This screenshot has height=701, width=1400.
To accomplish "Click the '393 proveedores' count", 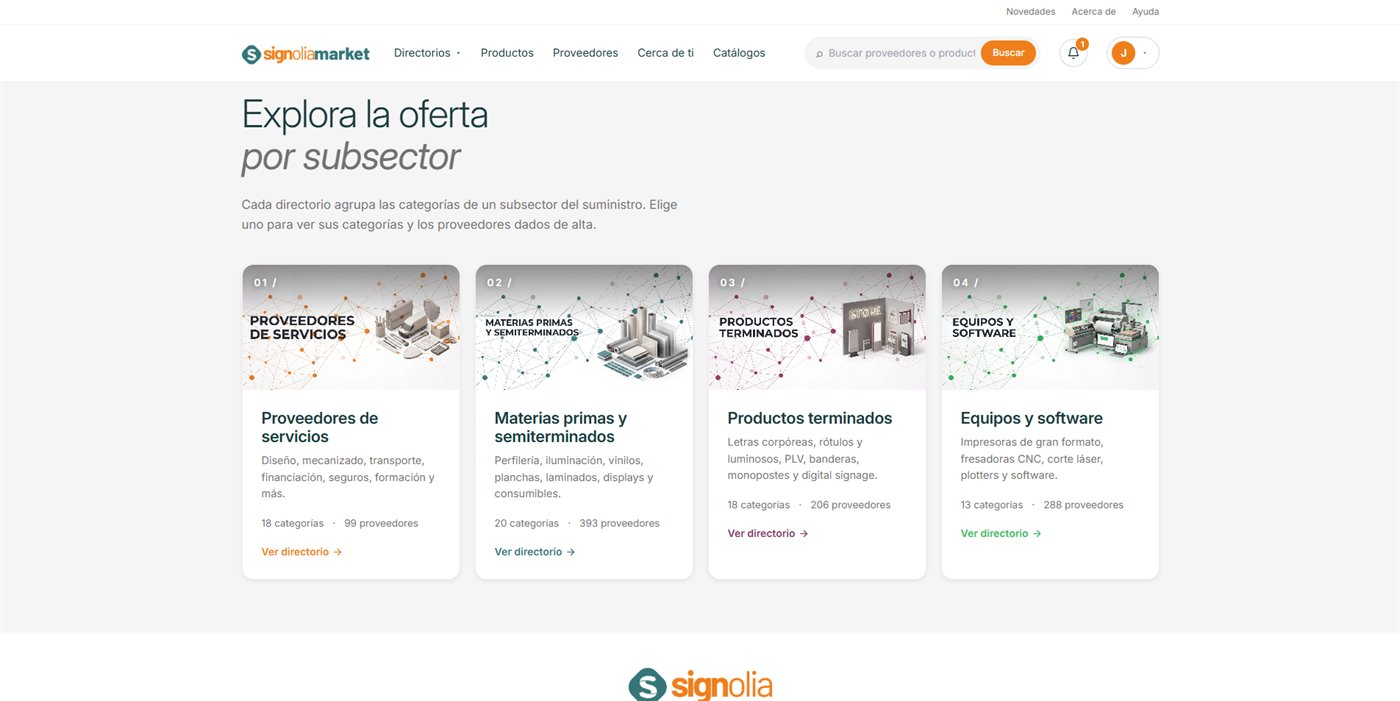I will (619, 523).
